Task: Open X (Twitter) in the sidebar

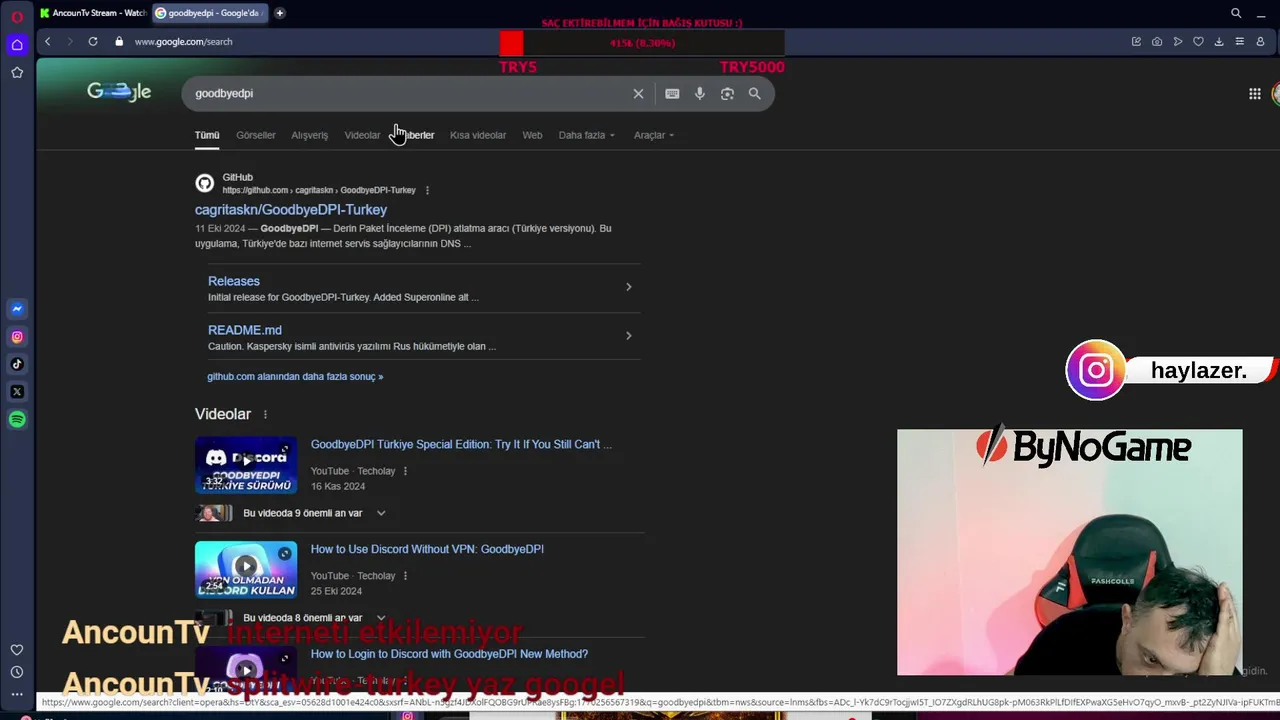Action: [x=17, y=392]
